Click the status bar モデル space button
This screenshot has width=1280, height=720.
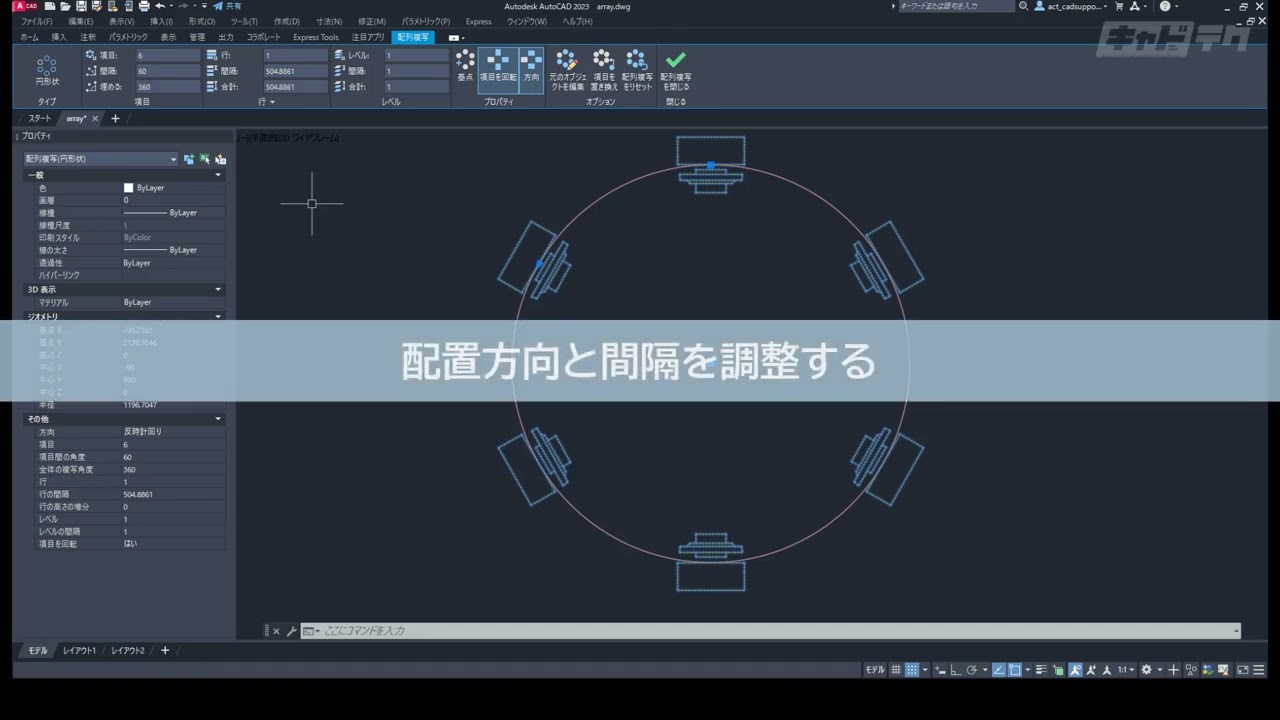(x=875, y=670)
